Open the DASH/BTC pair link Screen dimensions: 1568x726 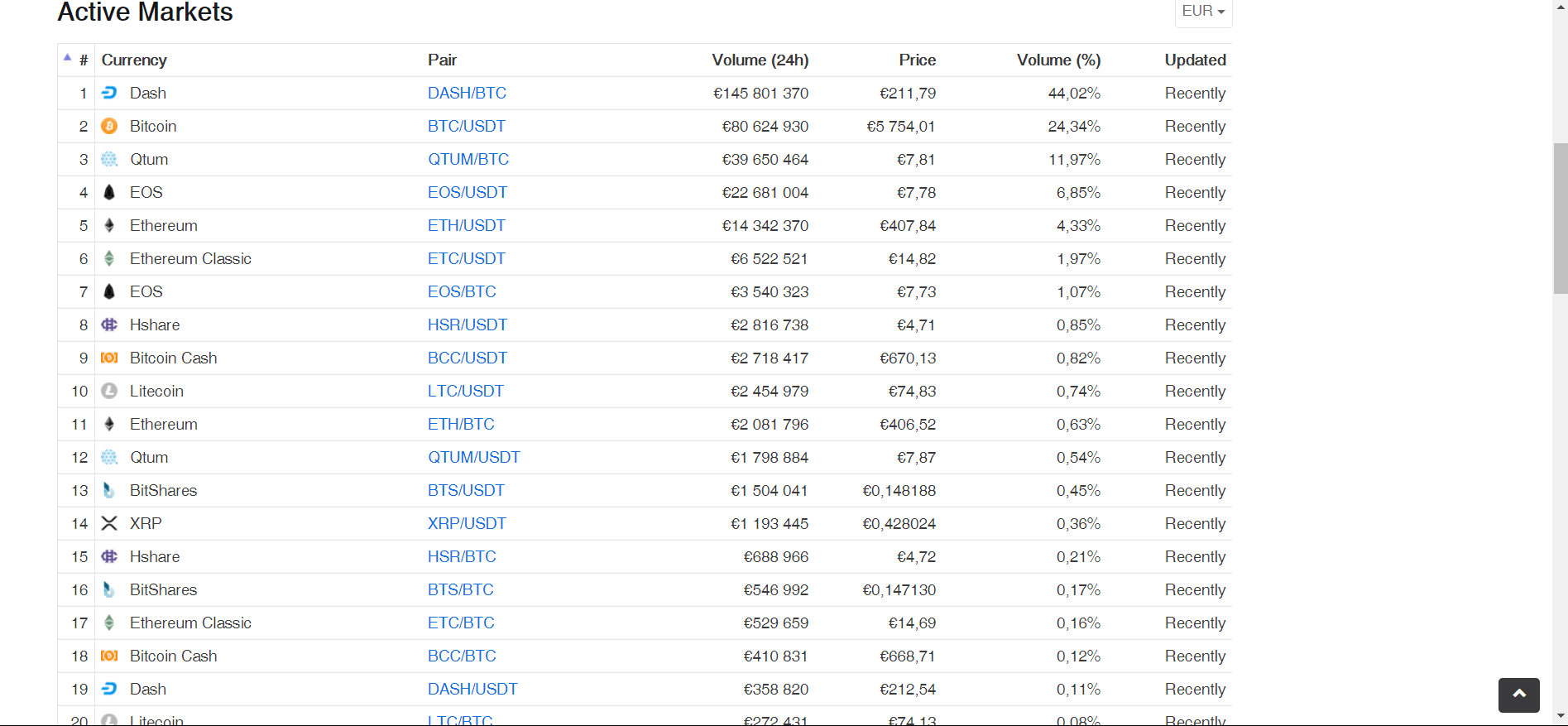(x=467, y=93)
